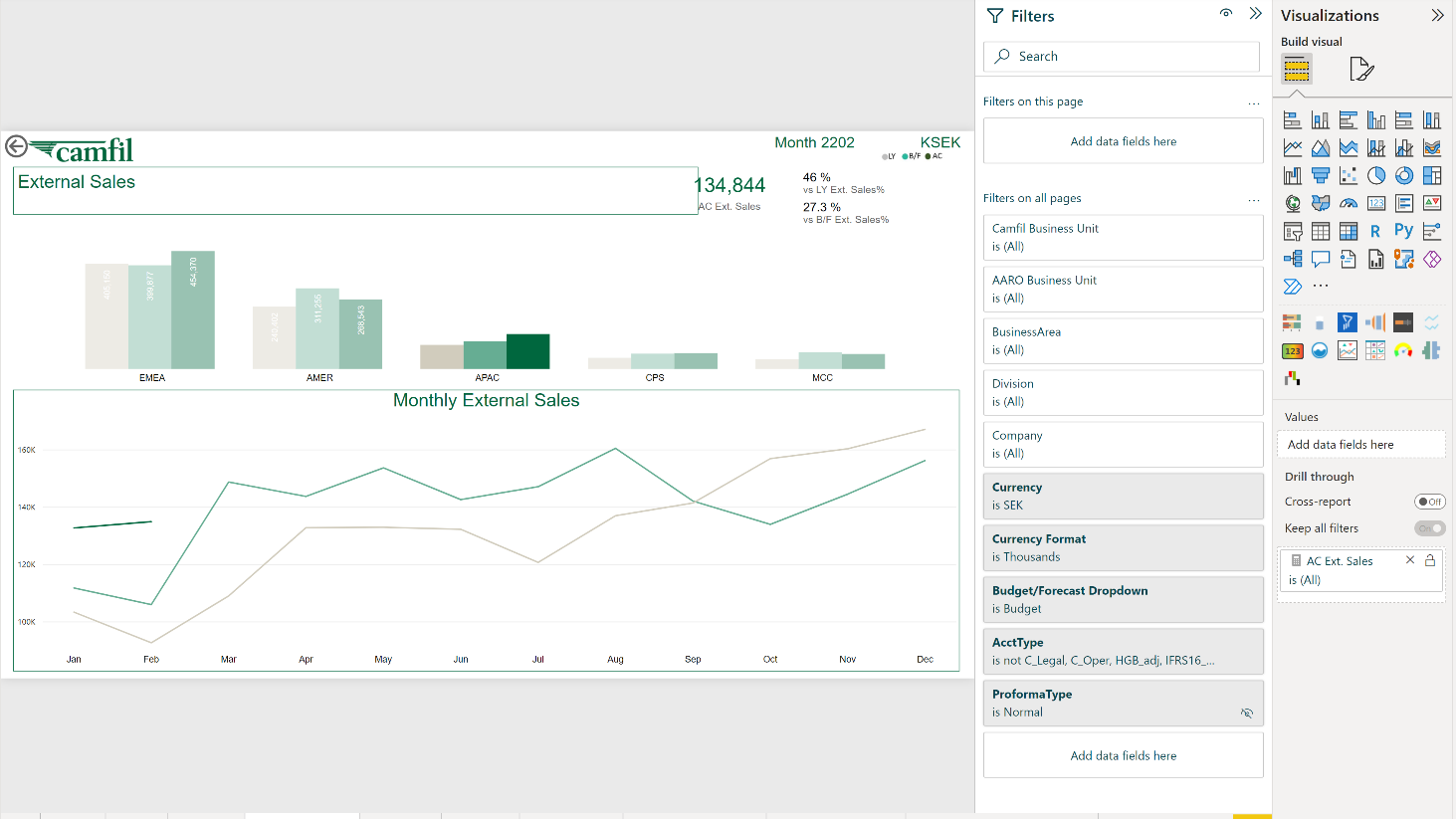This screenshot has height=819, width=1456.
Task: Turn on Cross-report drill through
Action: point(1430,502)
